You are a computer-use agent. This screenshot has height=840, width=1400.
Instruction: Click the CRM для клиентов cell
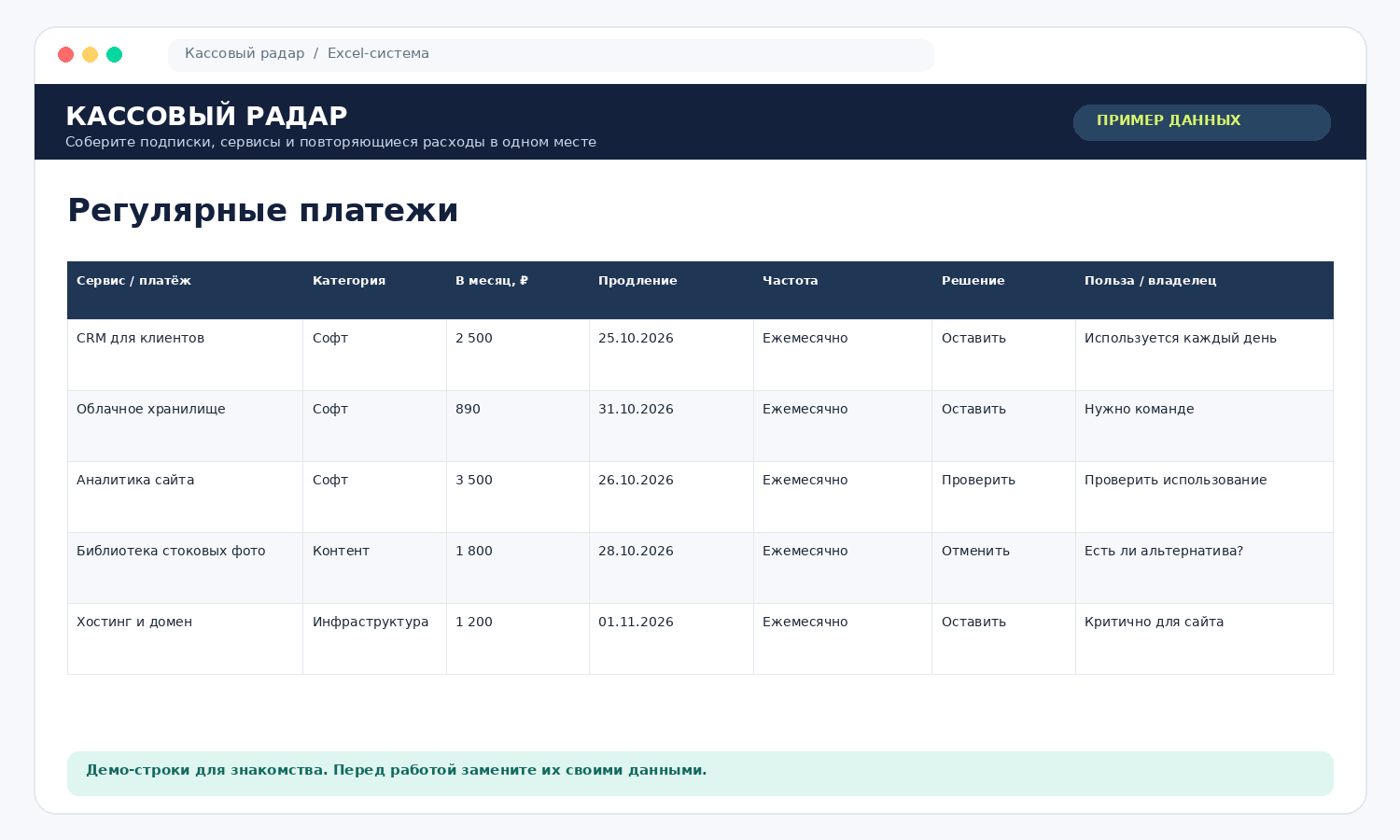(x=185, y=355)
